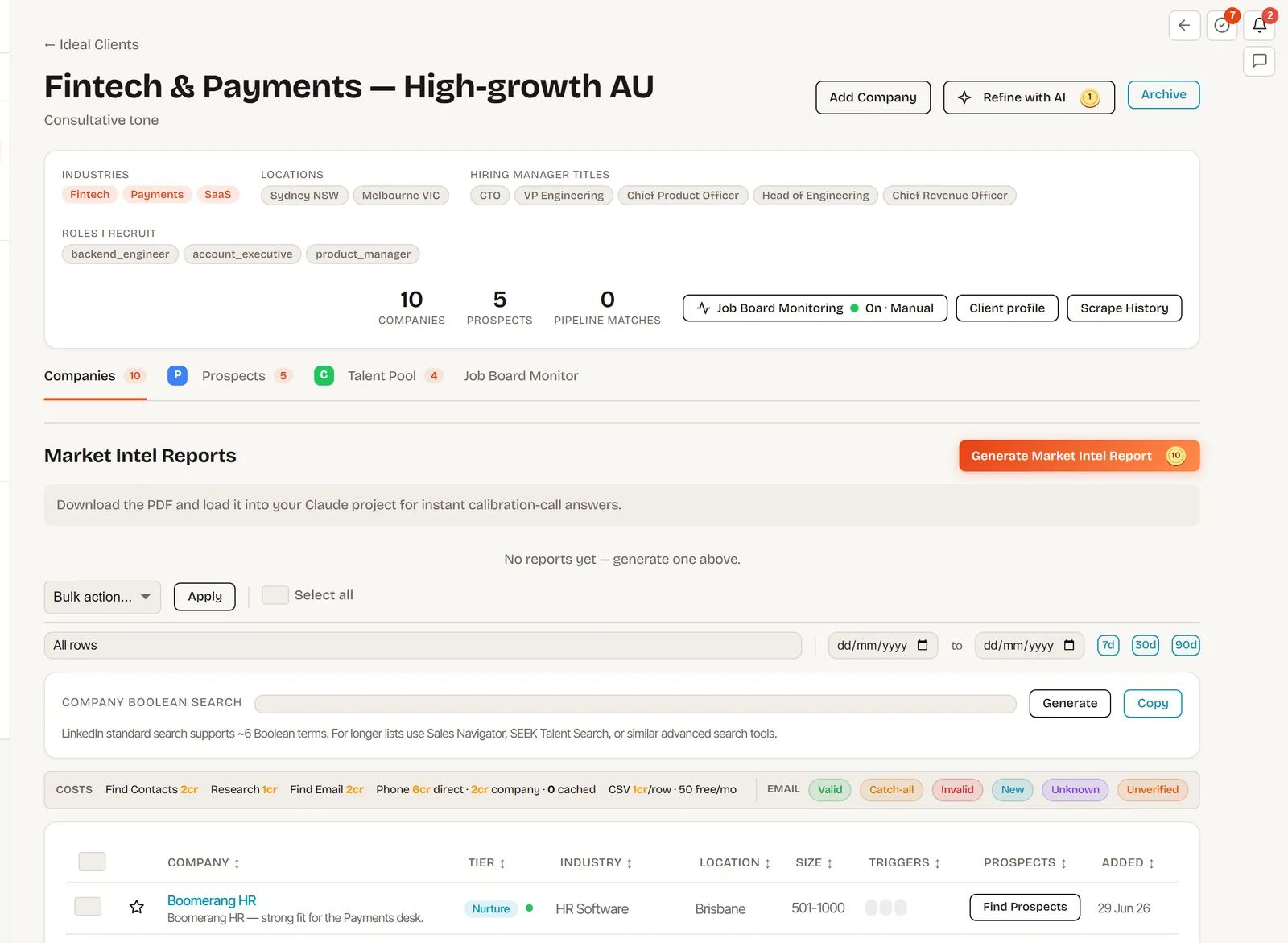Tick the Select all checkbox
This screenshot has height=943, width=1288.
(275, 595)
